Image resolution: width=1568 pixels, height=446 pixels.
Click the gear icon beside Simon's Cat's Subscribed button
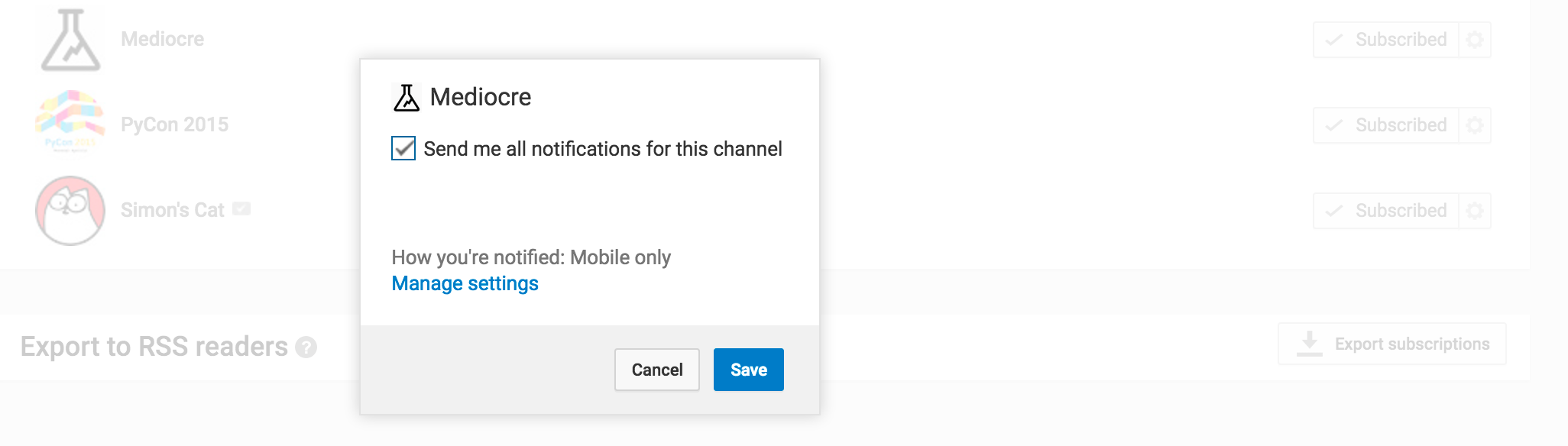[1475, 211]
